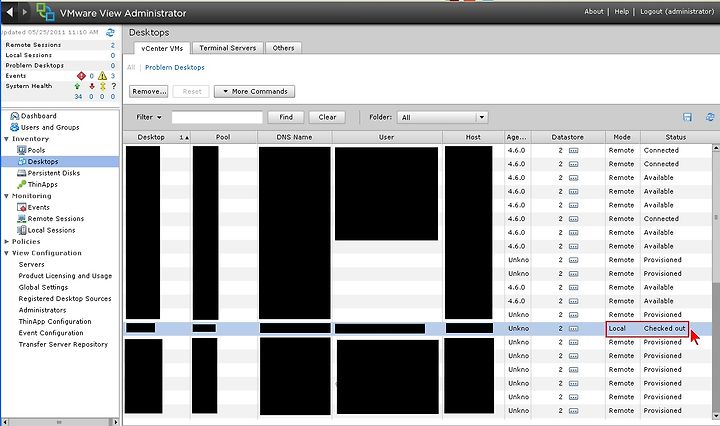Click the 'Checked out' status cell
This screenshot has width=720, height=426.
click(664, 329)
